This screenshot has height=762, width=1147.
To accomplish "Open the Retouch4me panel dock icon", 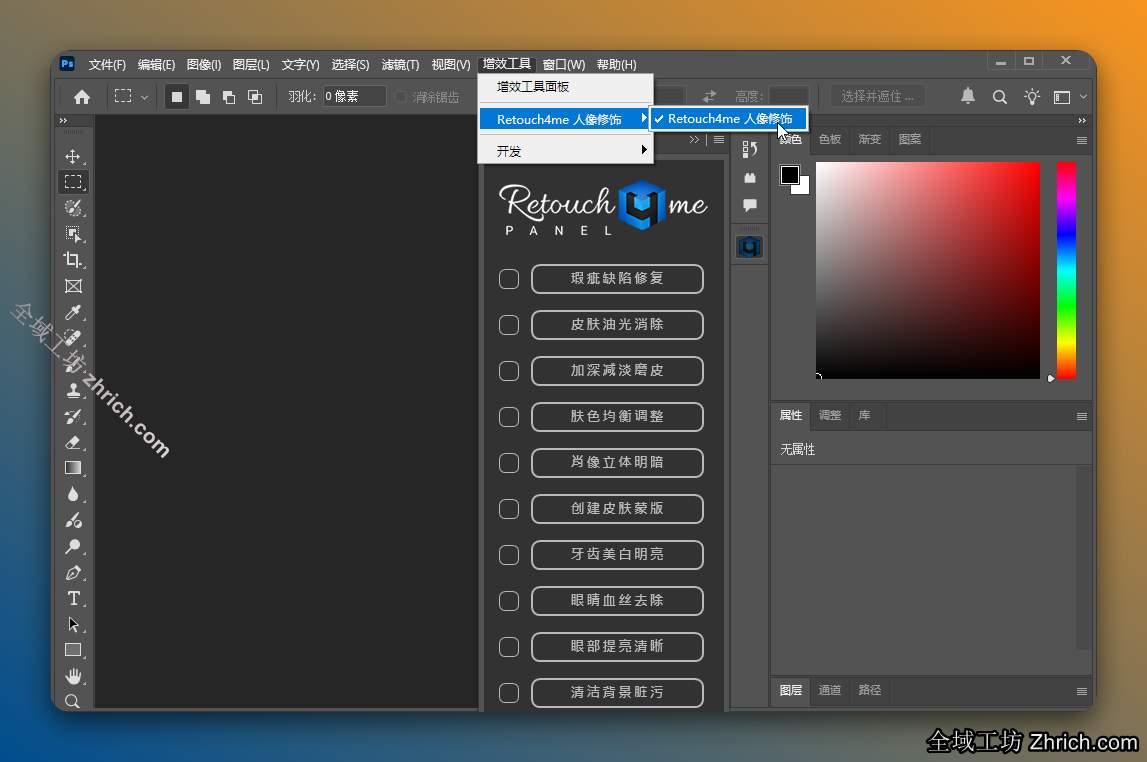I will (x=749, y=247).
